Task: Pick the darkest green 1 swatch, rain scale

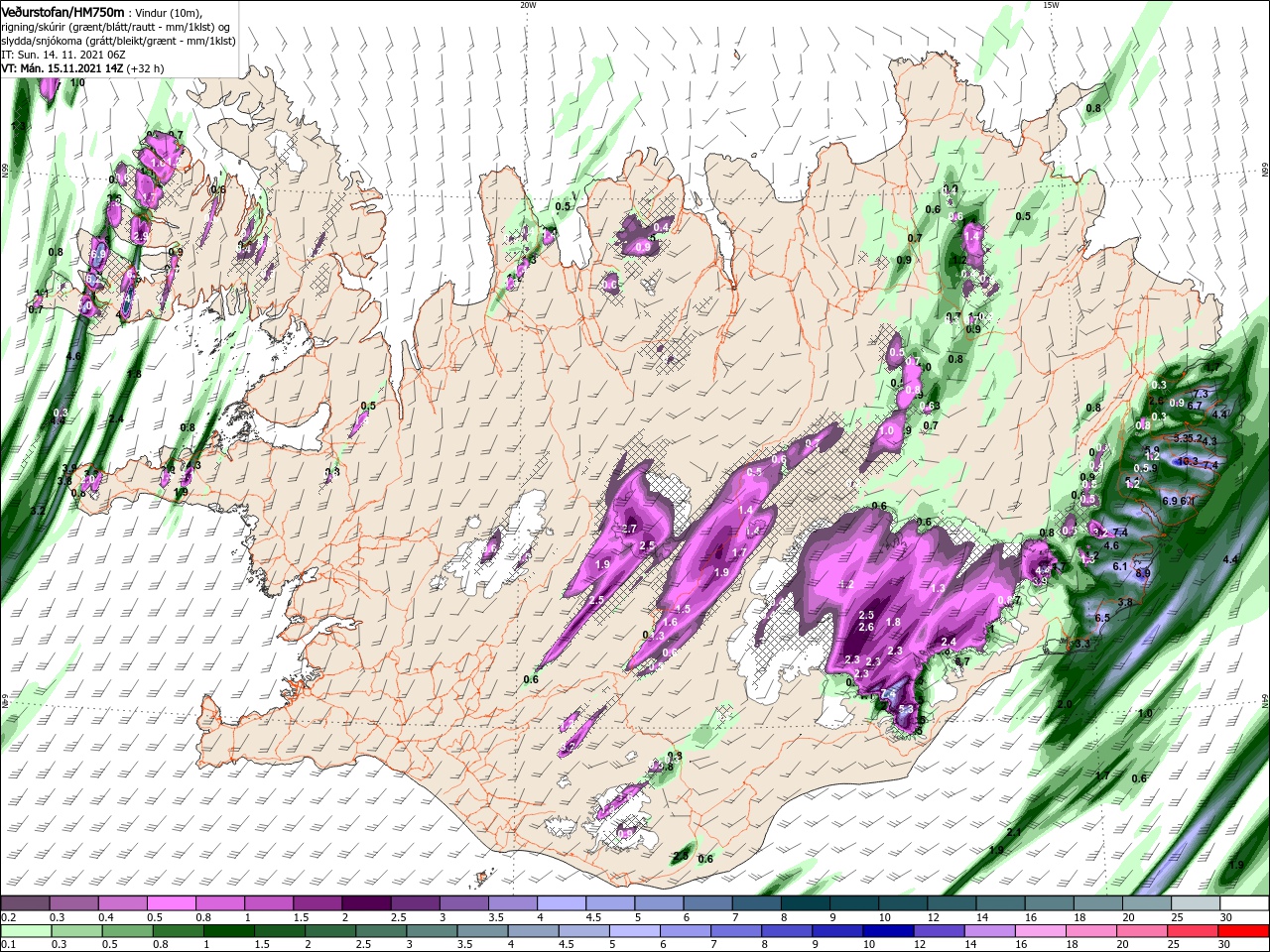Action: [x=229, y=930]
